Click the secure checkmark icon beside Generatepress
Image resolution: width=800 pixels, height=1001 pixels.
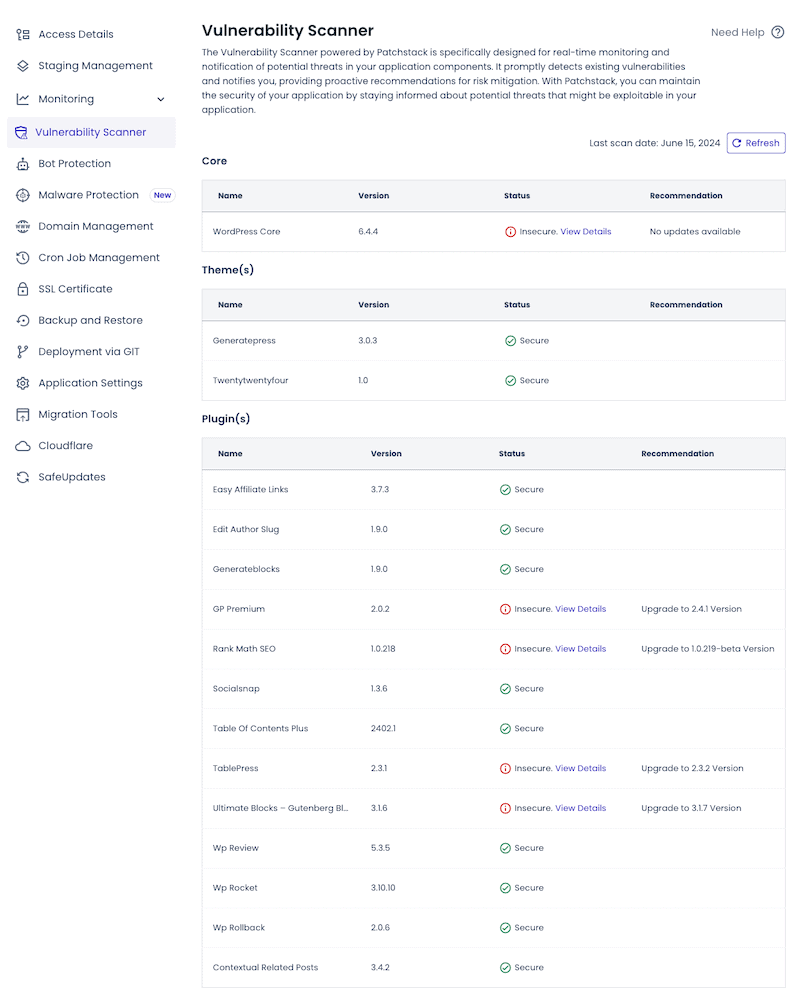(x=511, y=340)
